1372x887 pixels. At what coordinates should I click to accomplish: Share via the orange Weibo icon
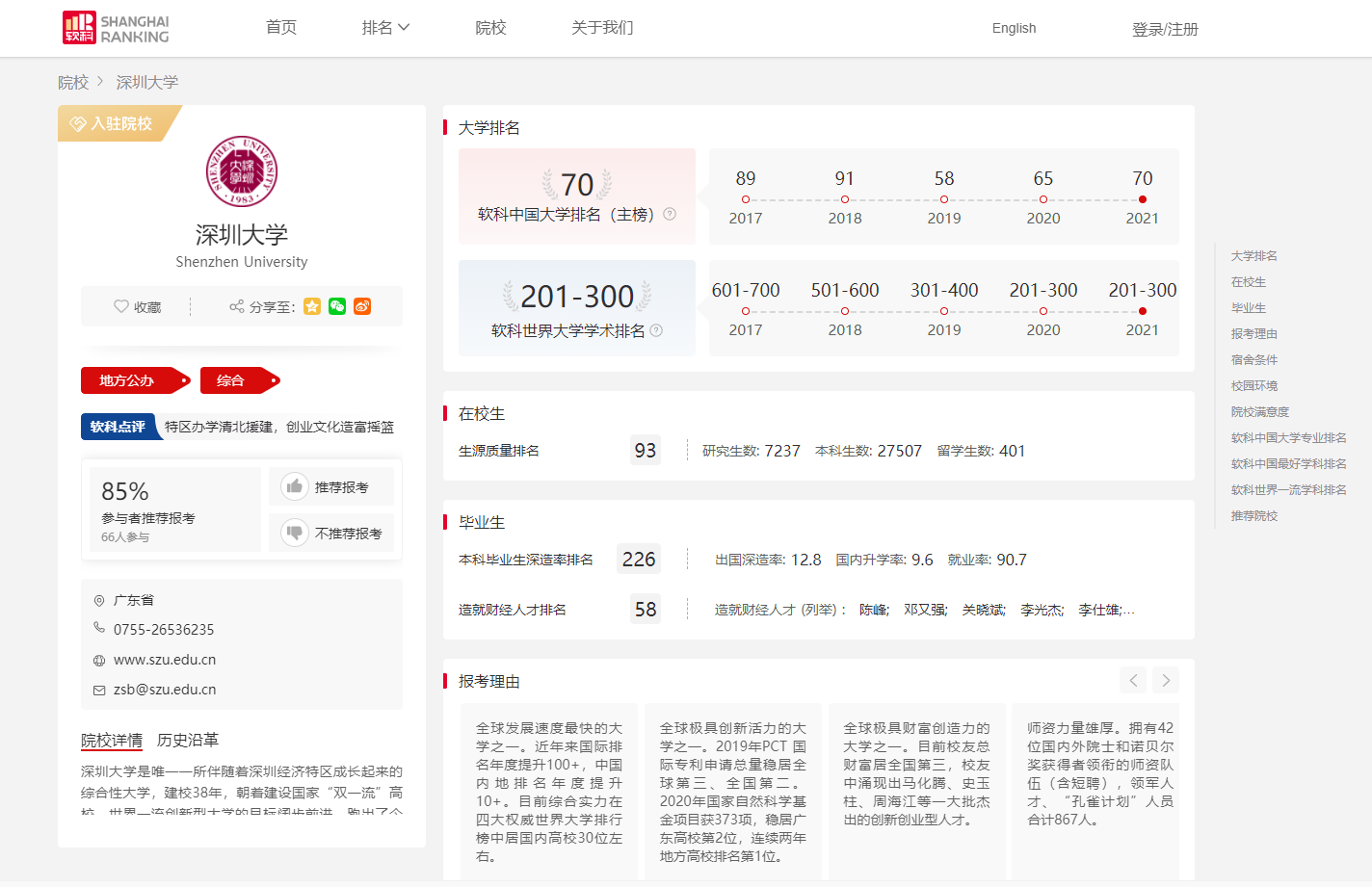pos(362,306)
